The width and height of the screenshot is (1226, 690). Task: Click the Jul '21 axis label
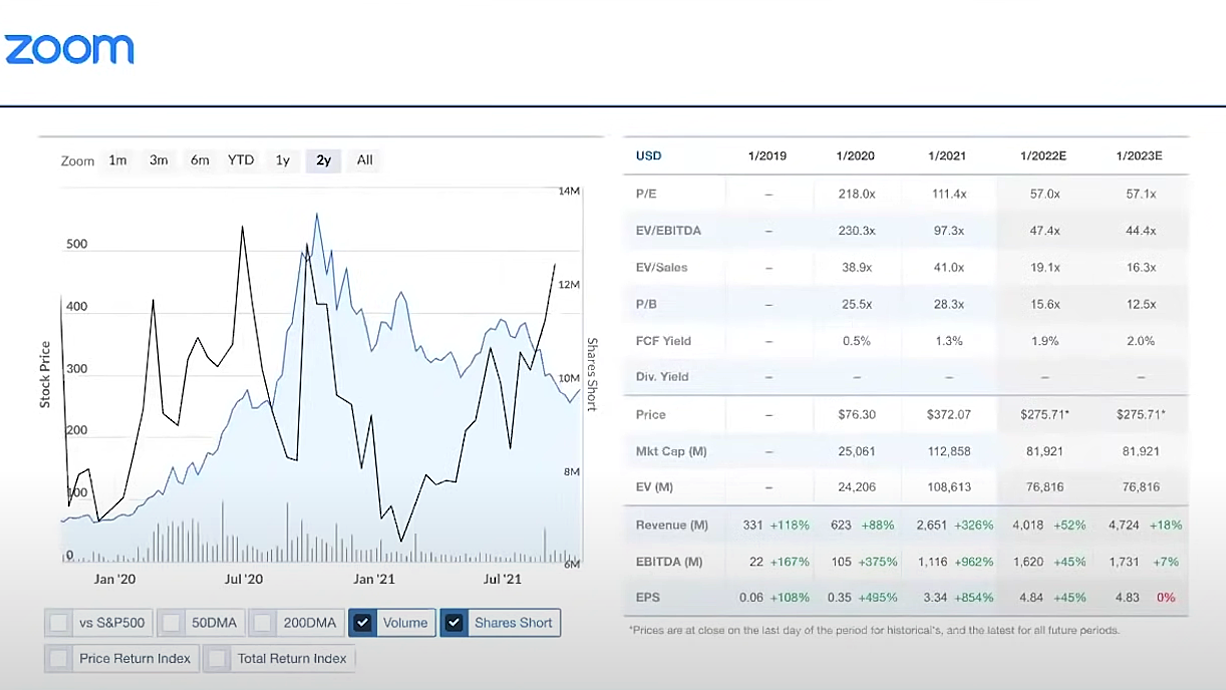coord(502,579)
